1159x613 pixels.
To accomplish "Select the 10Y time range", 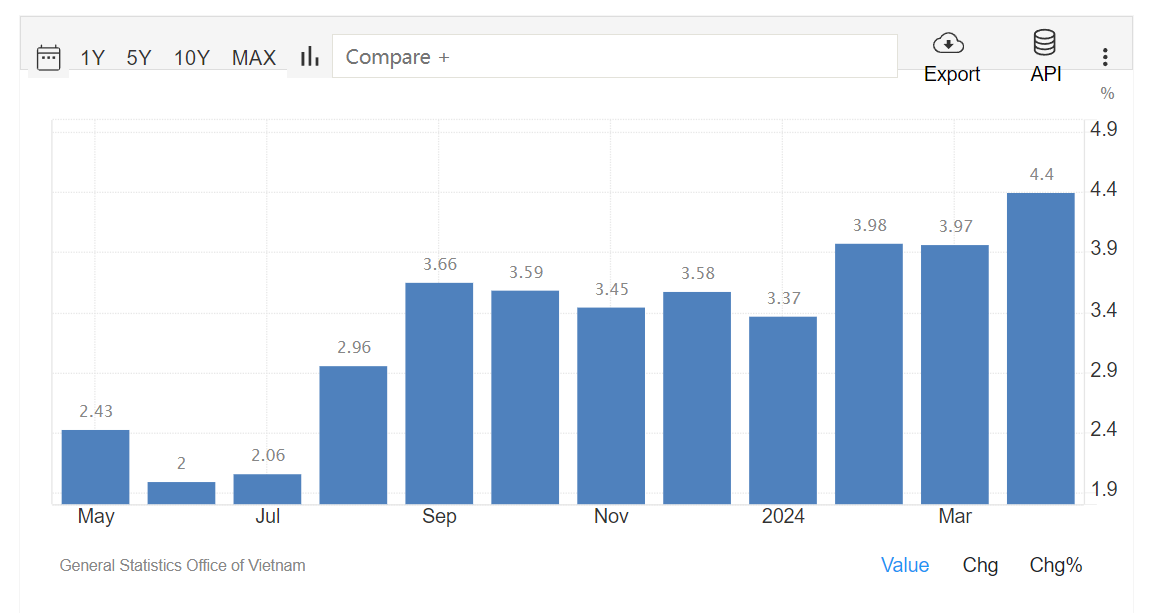I will pos(191,58).
